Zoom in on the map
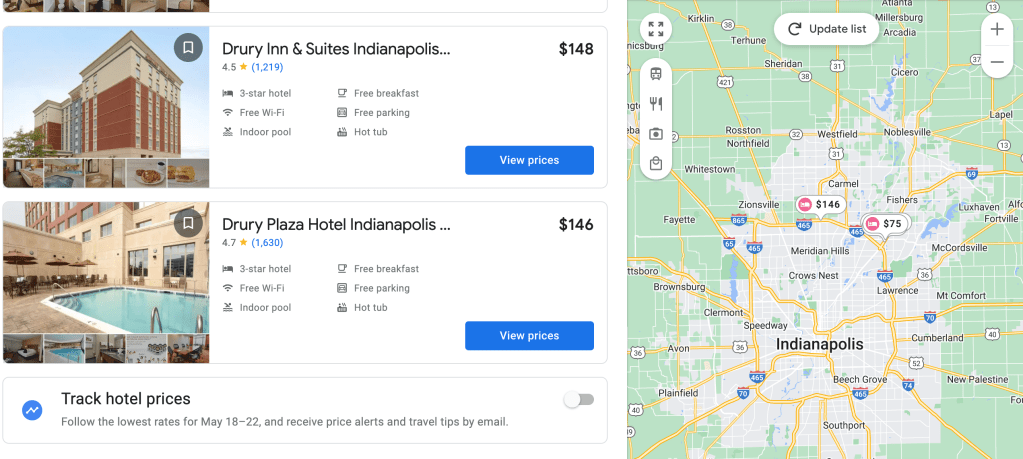The image size is (1023, 459). [997, 30]
